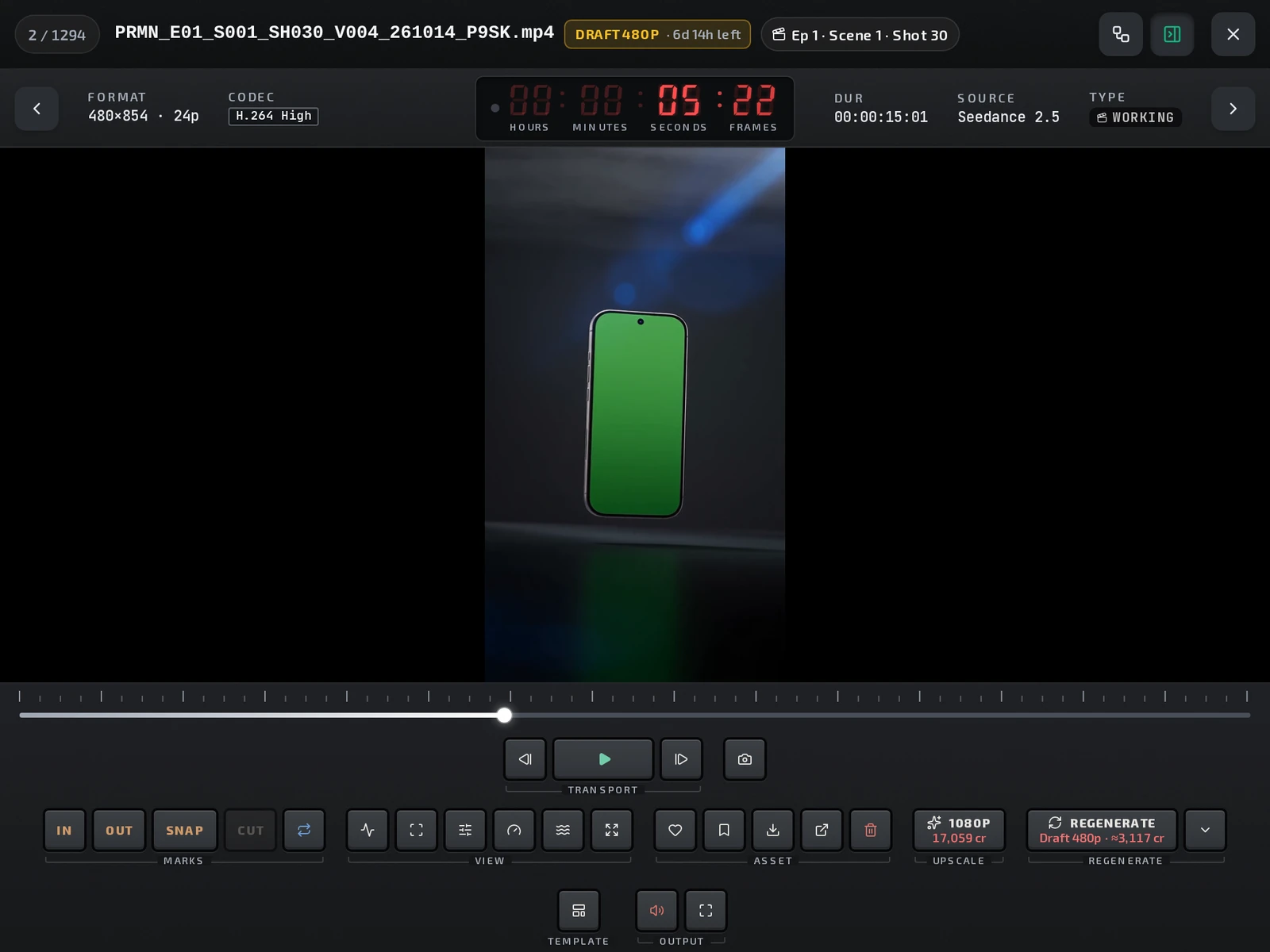Click the 2 / 1294 counter pill
This screenshot has width=1270, height=952.
(x=57, y=35)
